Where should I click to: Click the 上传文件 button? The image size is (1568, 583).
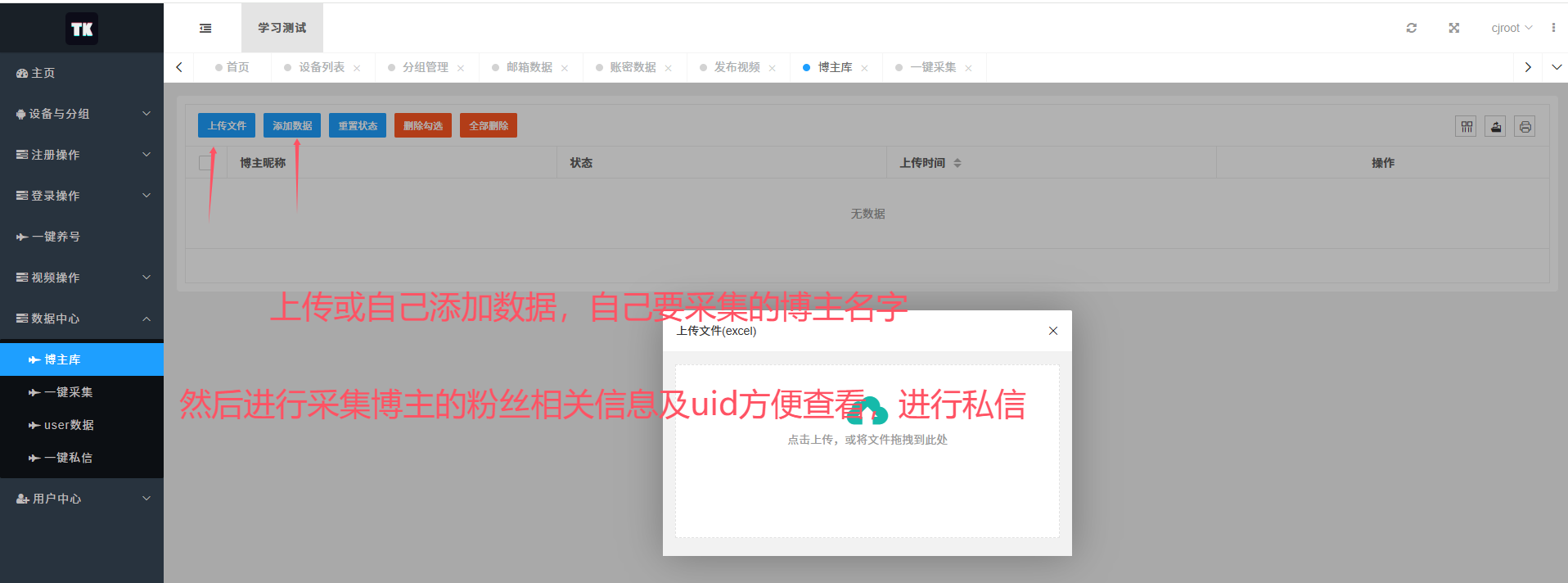227,125
